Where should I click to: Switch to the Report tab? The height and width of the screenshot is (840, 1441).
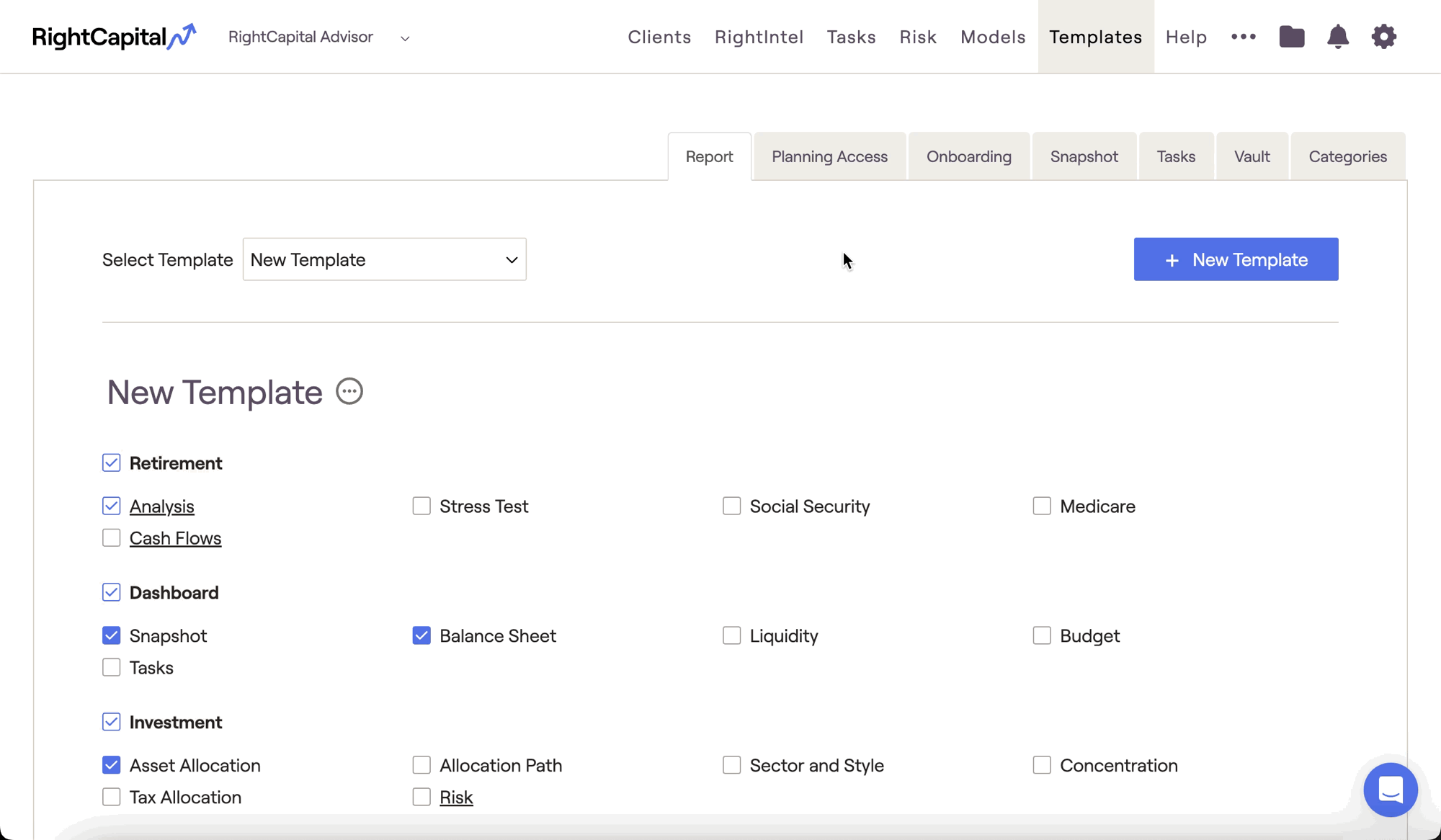[x=710, y=156]
